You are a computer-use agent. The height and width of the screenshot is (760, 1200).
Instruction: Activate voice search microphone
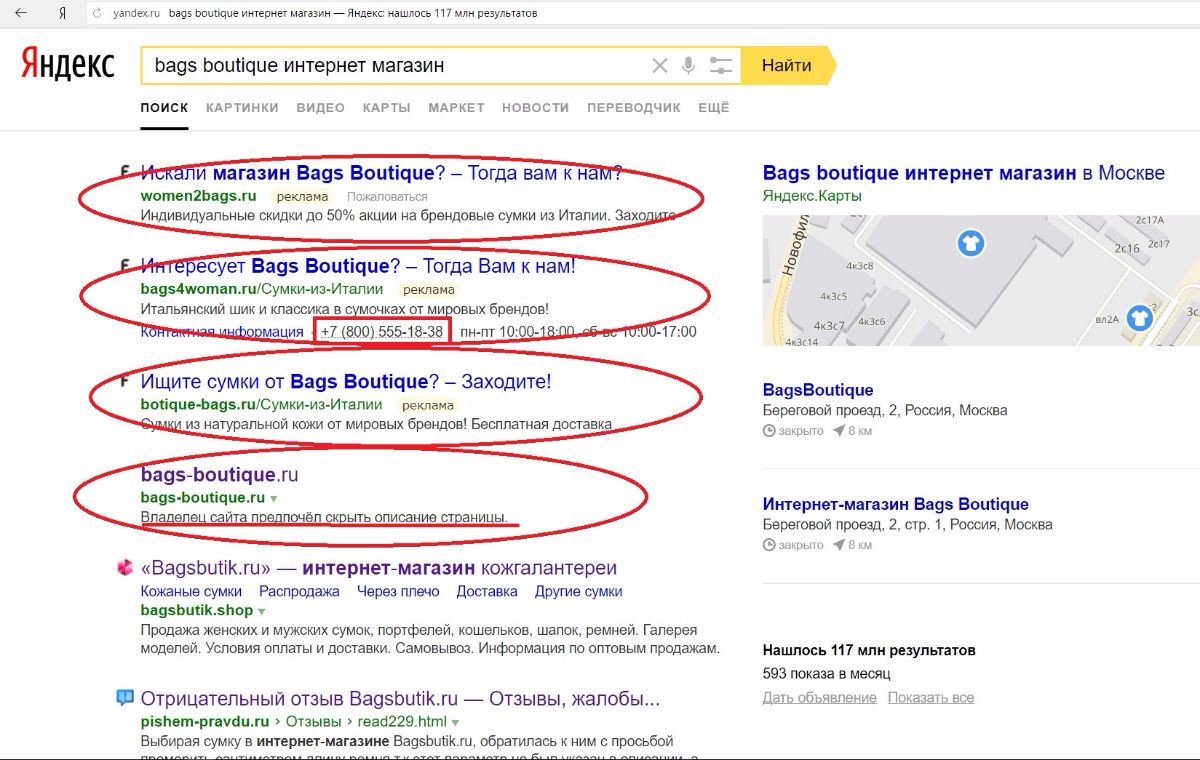[x=688, y=66]
